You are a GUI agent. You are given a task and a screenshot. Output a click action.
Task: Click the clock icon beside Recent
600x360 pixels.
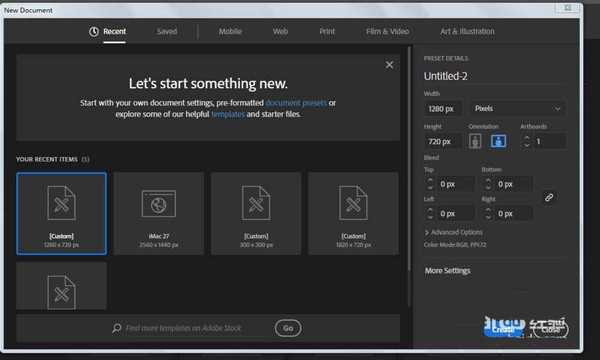(94, 32)
